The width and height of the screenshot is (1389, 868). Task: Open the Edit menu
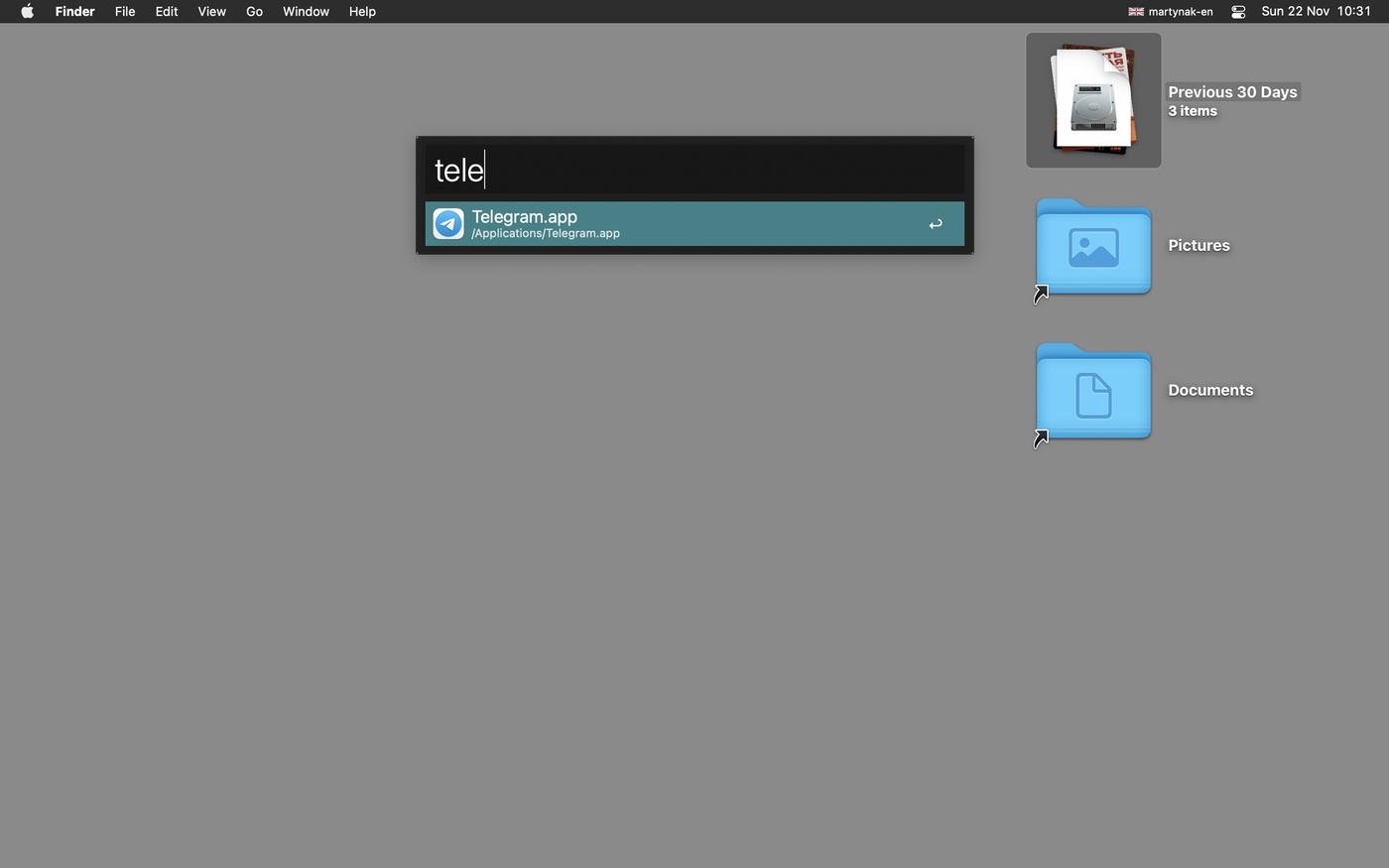[167, 12]
